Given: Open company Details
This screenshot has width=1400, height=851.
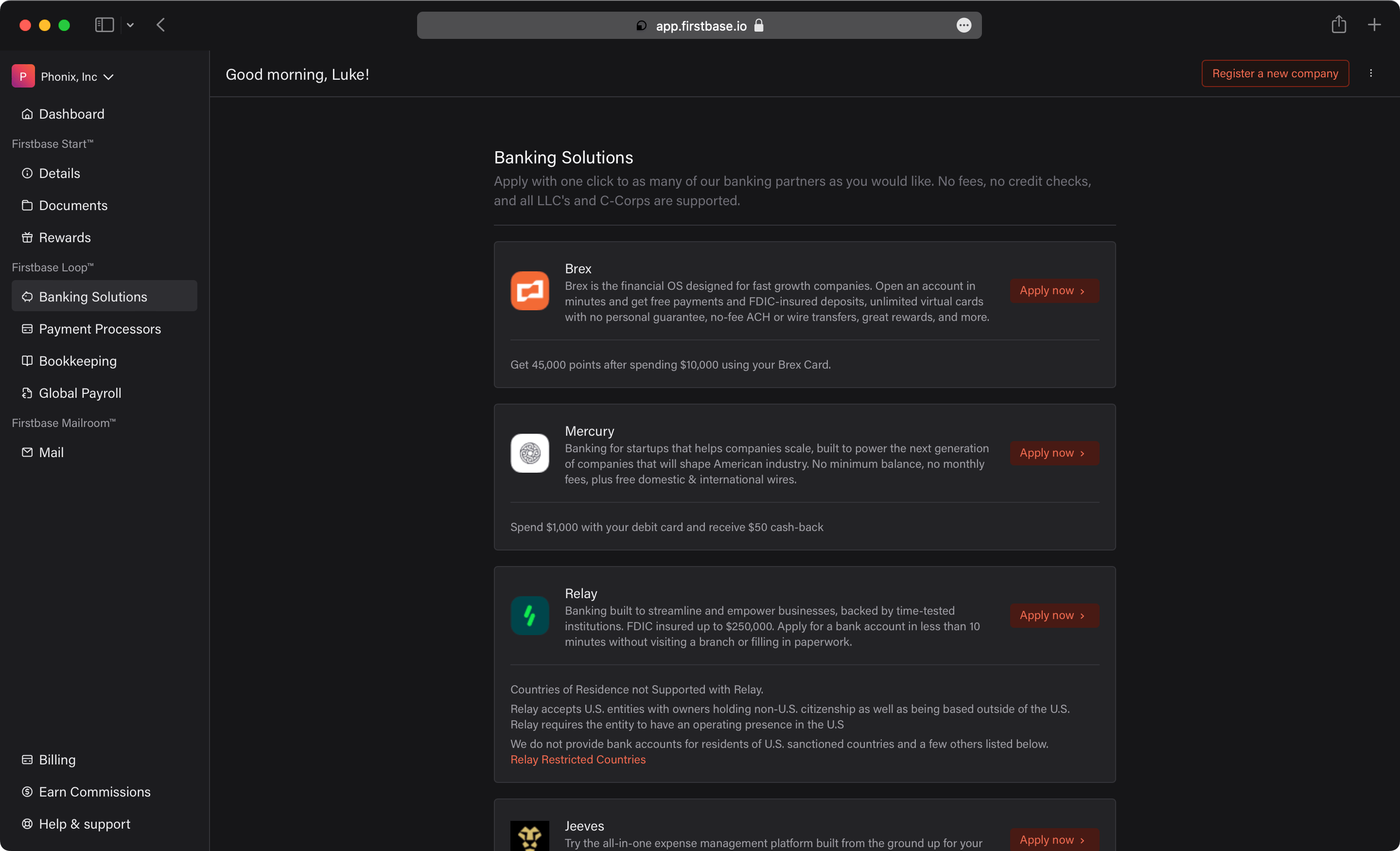Looking at the screenshot, I should [x=104, y=173].
